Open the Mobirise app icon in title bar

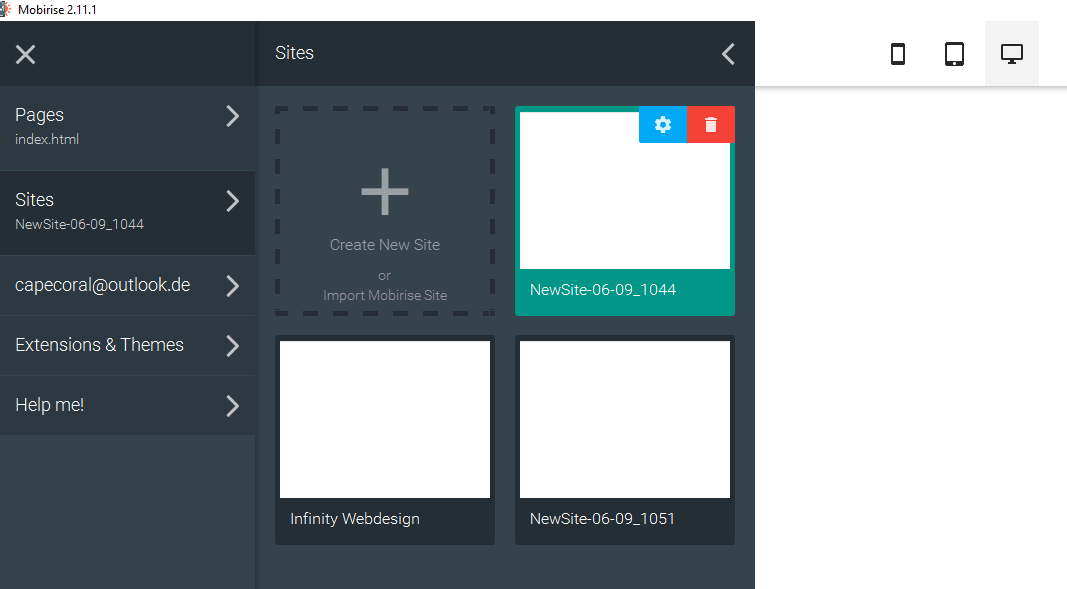click(x=6, y=9)
